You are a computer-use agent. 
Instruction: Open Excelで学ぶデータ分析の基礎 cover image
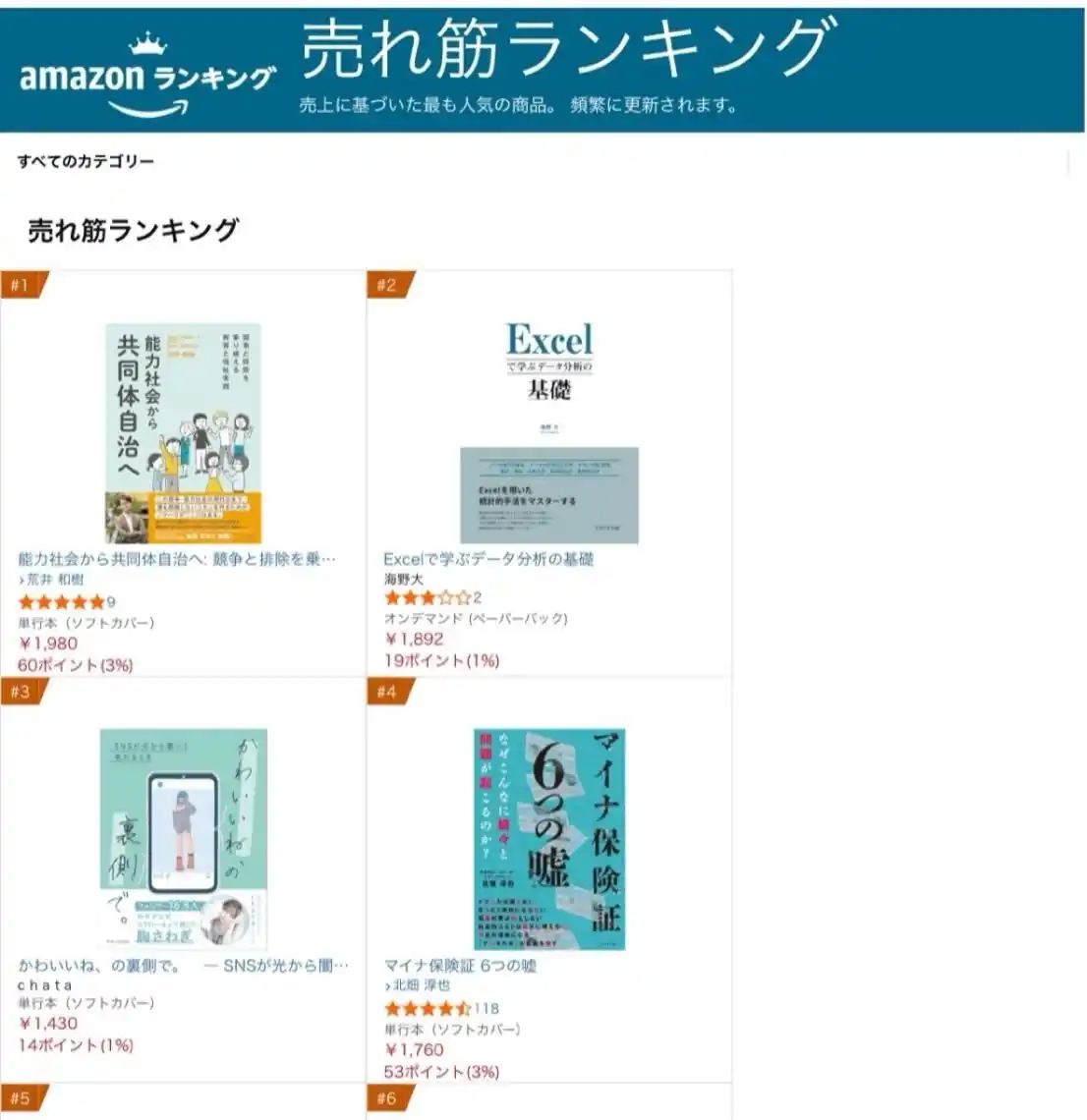(x=549, y=433)
